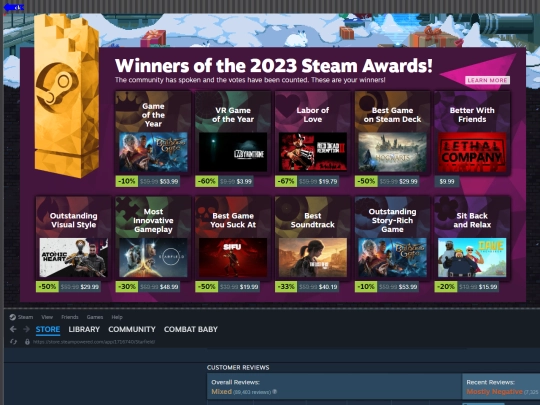Open the View menu
The image size is (540, 405).
[47, 317]
